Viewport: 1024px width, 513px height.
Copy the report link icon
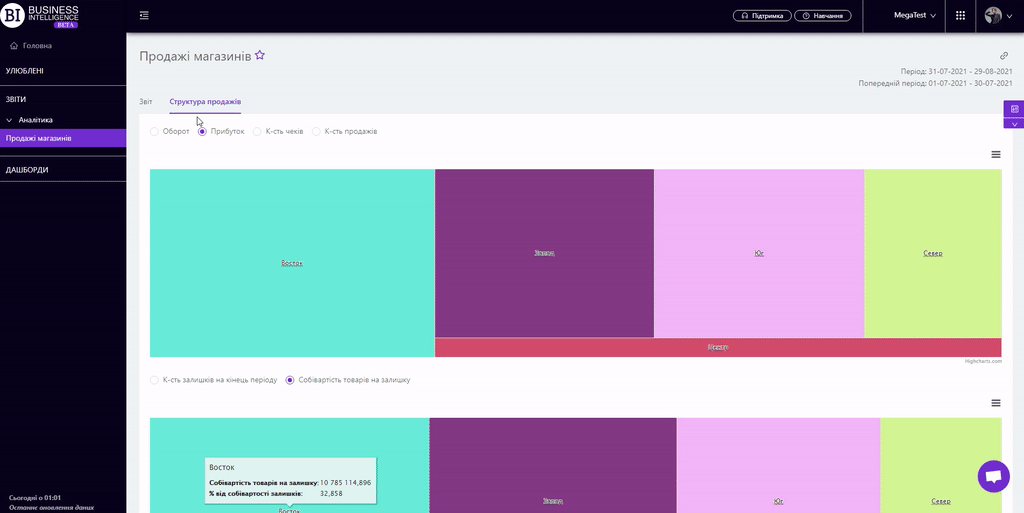coord(1004,56)
